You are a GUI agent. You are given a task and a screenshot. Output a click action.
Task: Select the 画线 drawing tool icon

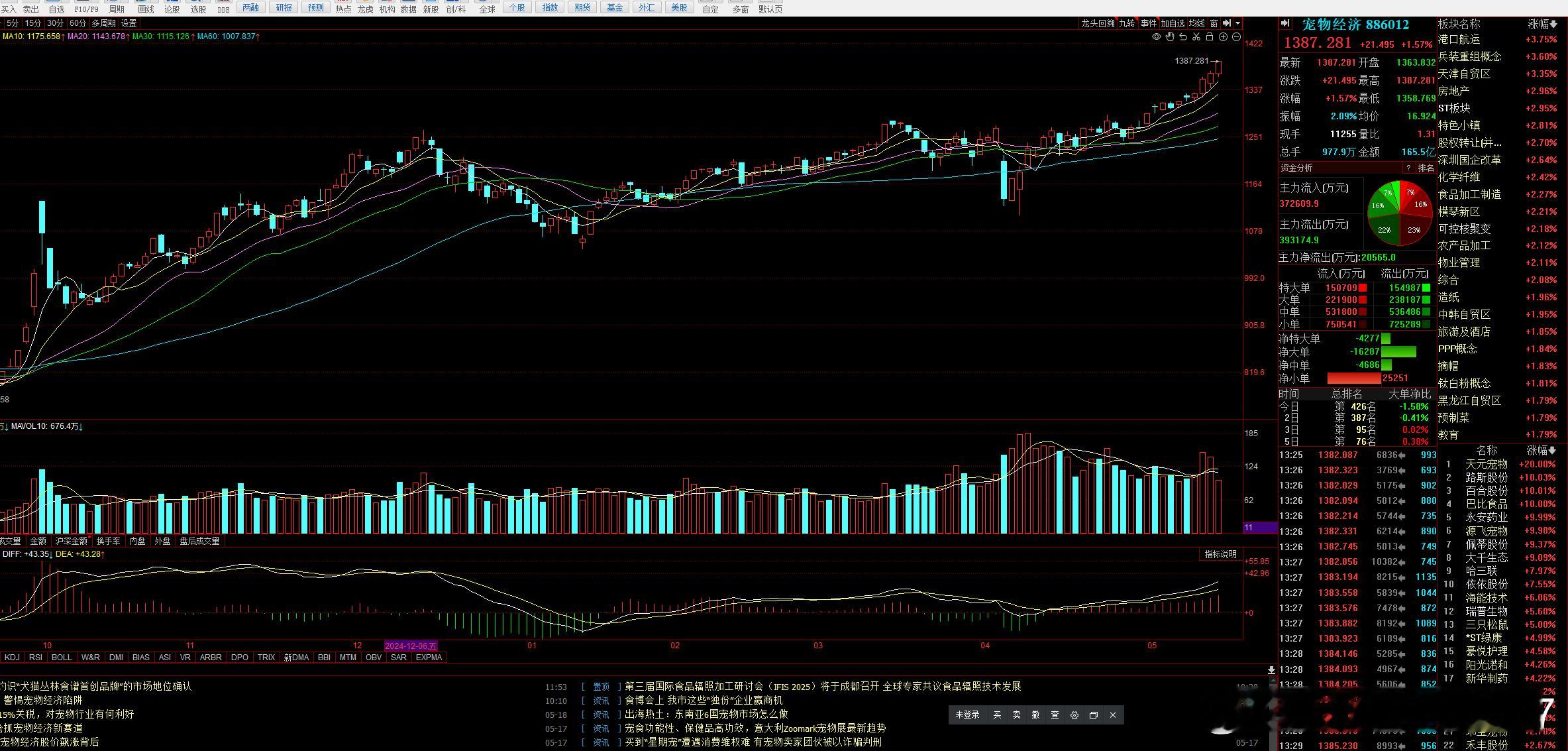(x=146, y=7)
